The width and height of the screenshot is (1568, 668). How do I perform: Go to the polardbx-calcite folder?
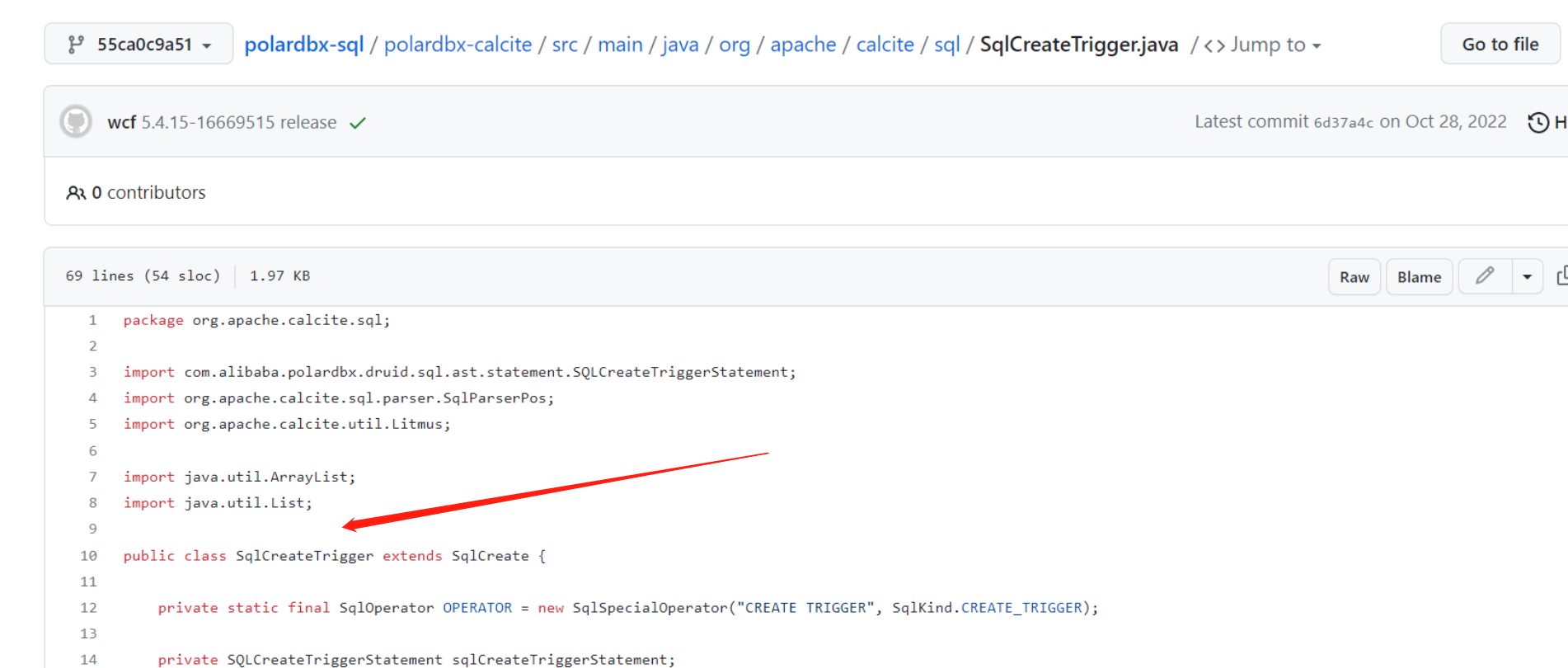458,45
